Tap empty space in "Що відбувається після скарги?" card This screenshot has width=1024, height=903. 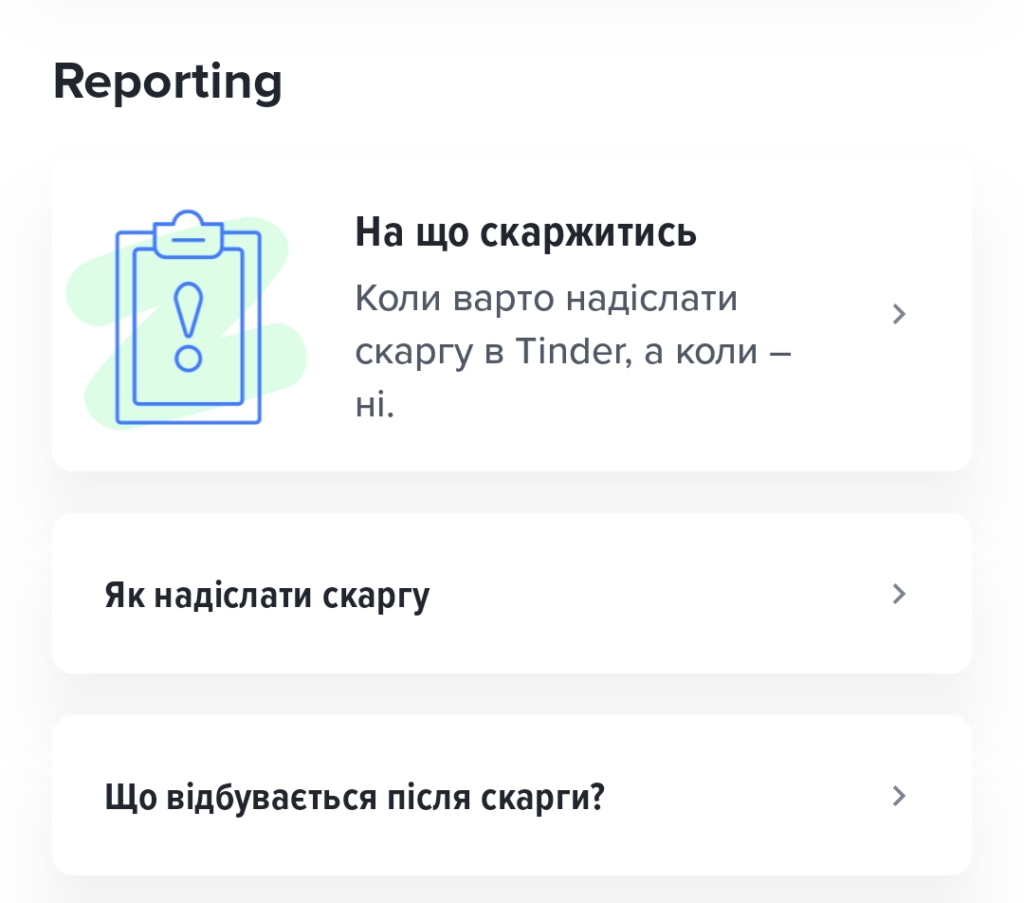pos(750,796)
